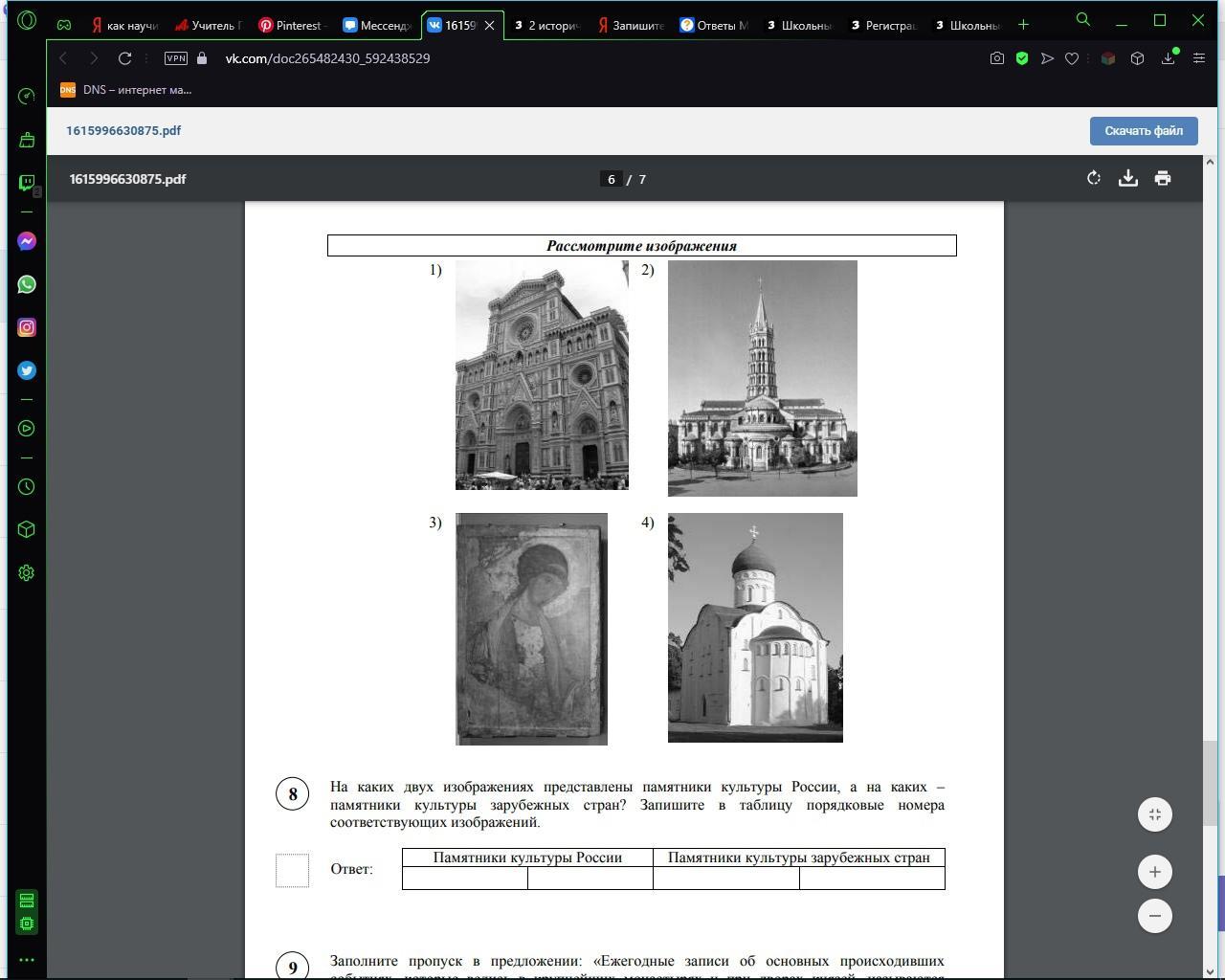1225x980 pixels.
Task: Rotate the PDF document clockwise
Action: pyautogui.click(x=1094, y=178)
